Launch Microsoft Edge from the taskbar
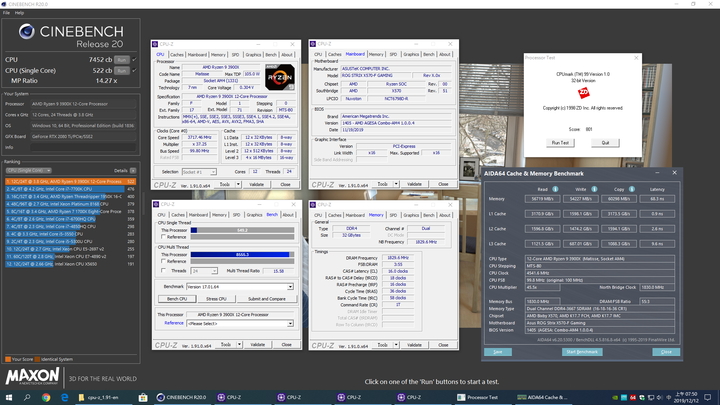Viewport: 720px width, 405px height. pos(64,397)
